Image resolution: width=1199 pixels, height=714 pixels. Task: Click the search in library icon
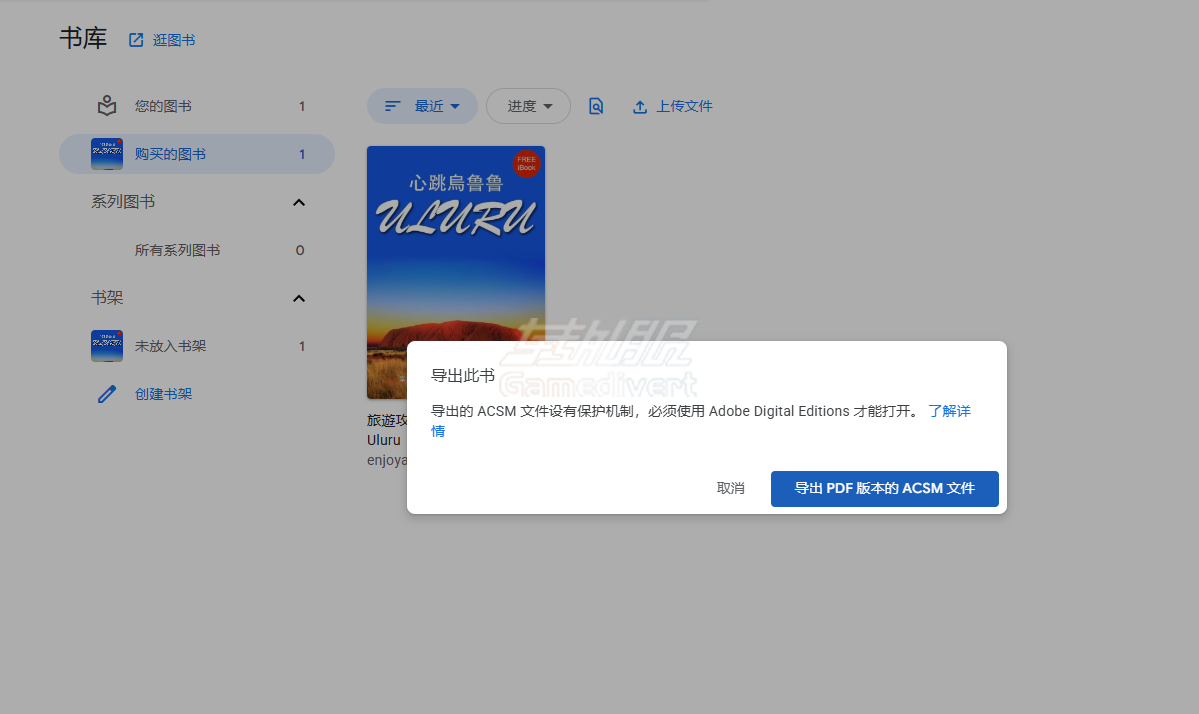click(x=596, y=106)
